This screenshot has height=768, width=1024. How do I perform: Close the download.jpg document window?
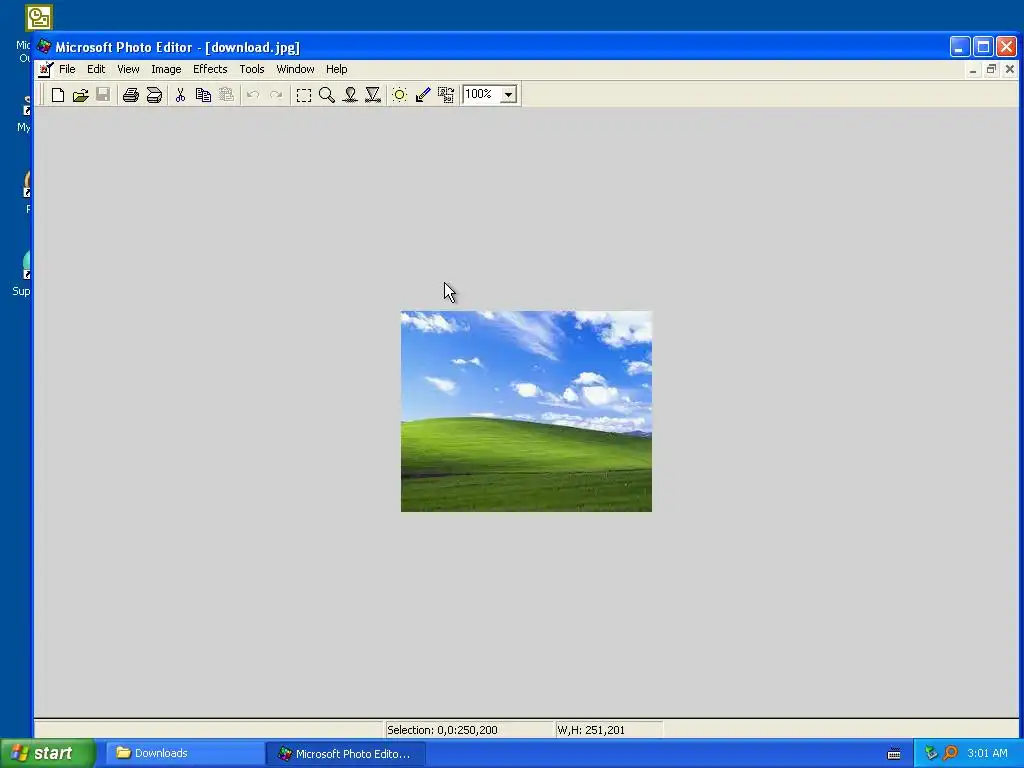[x=1010, y=69]
